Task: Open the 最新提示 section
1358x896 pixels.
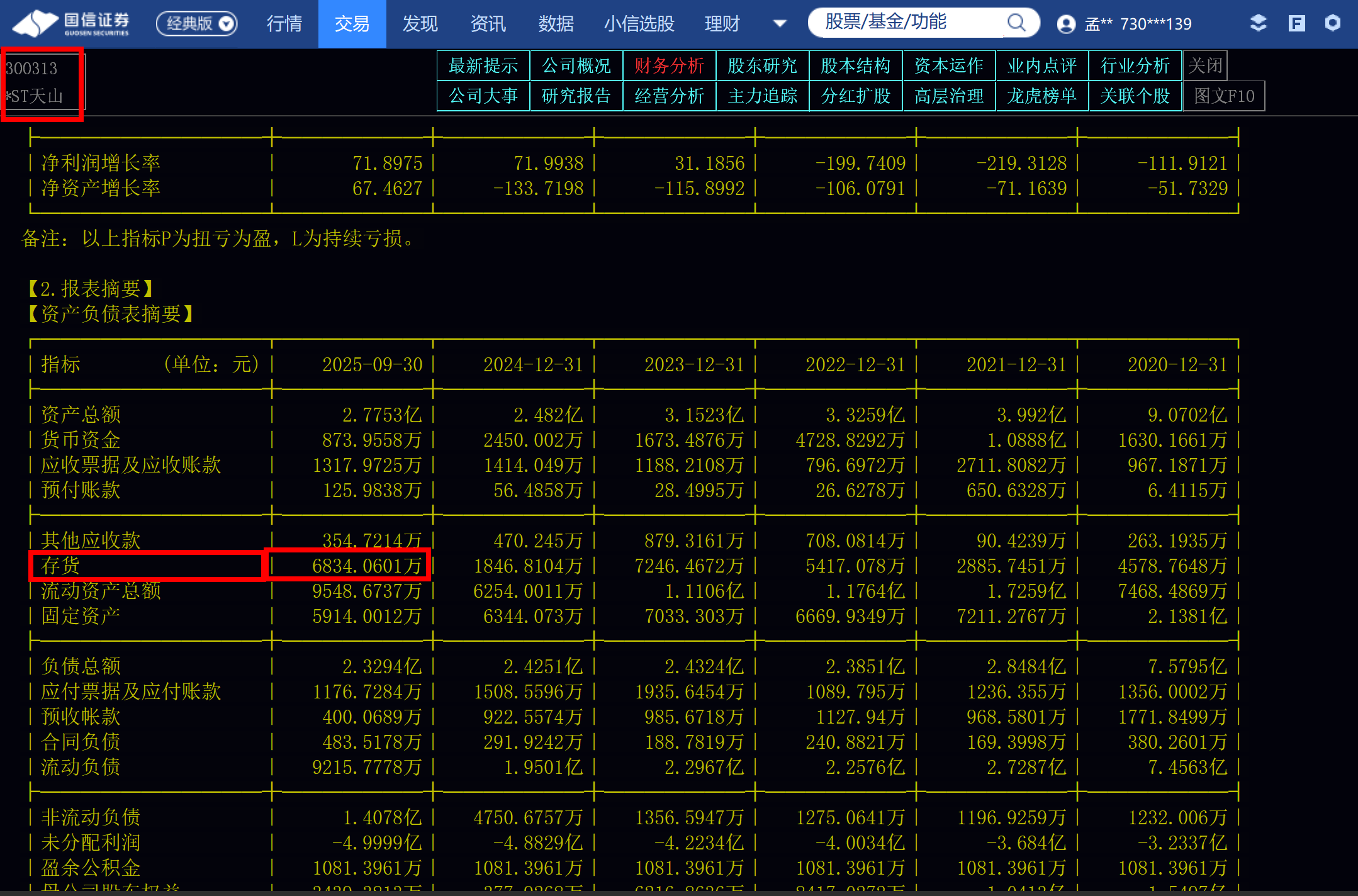Action: pyautogui.click(x=483, y=65)
